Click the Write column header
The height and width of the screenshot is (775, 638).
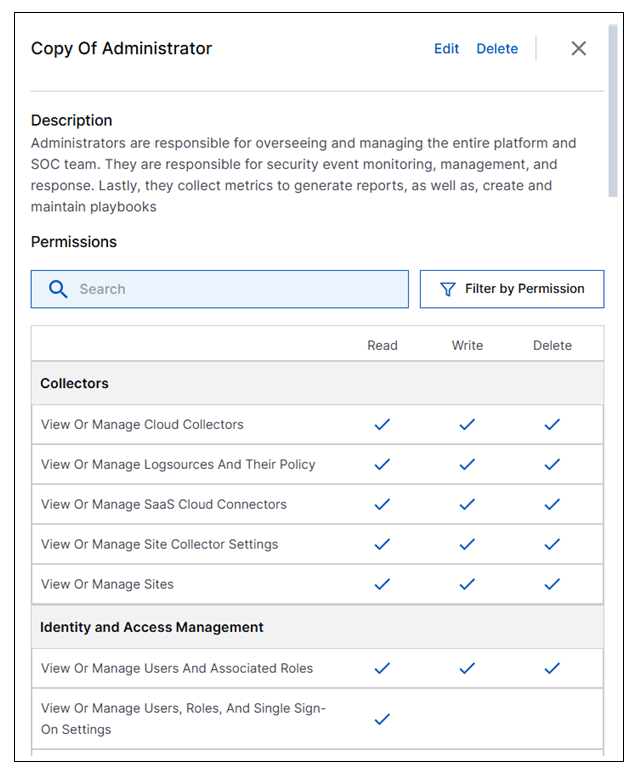point(467,345)
